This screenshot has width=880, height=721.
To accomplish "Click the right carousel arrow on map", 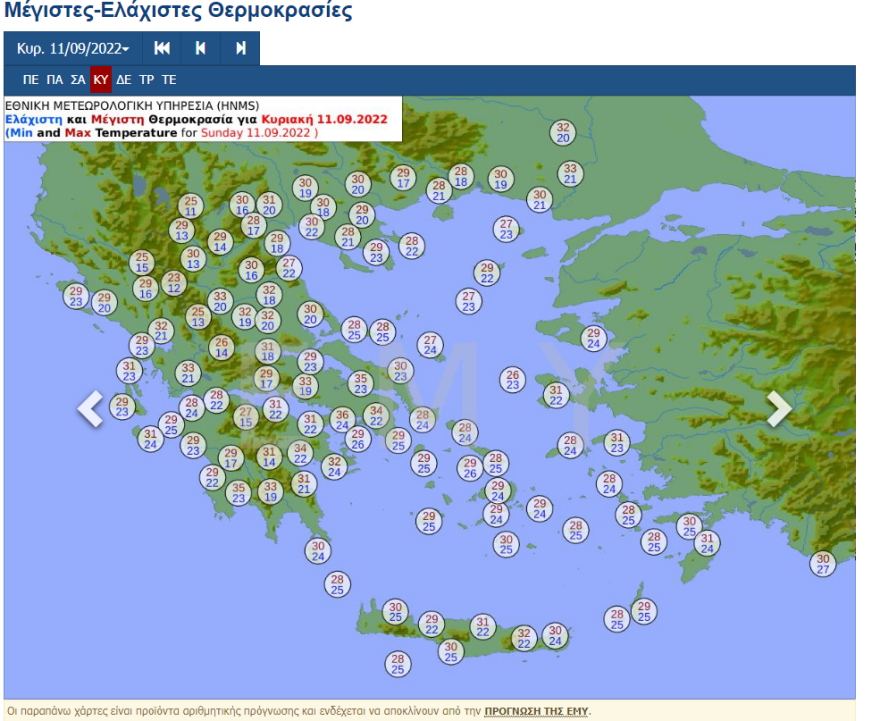I will [x=778, y=408].
